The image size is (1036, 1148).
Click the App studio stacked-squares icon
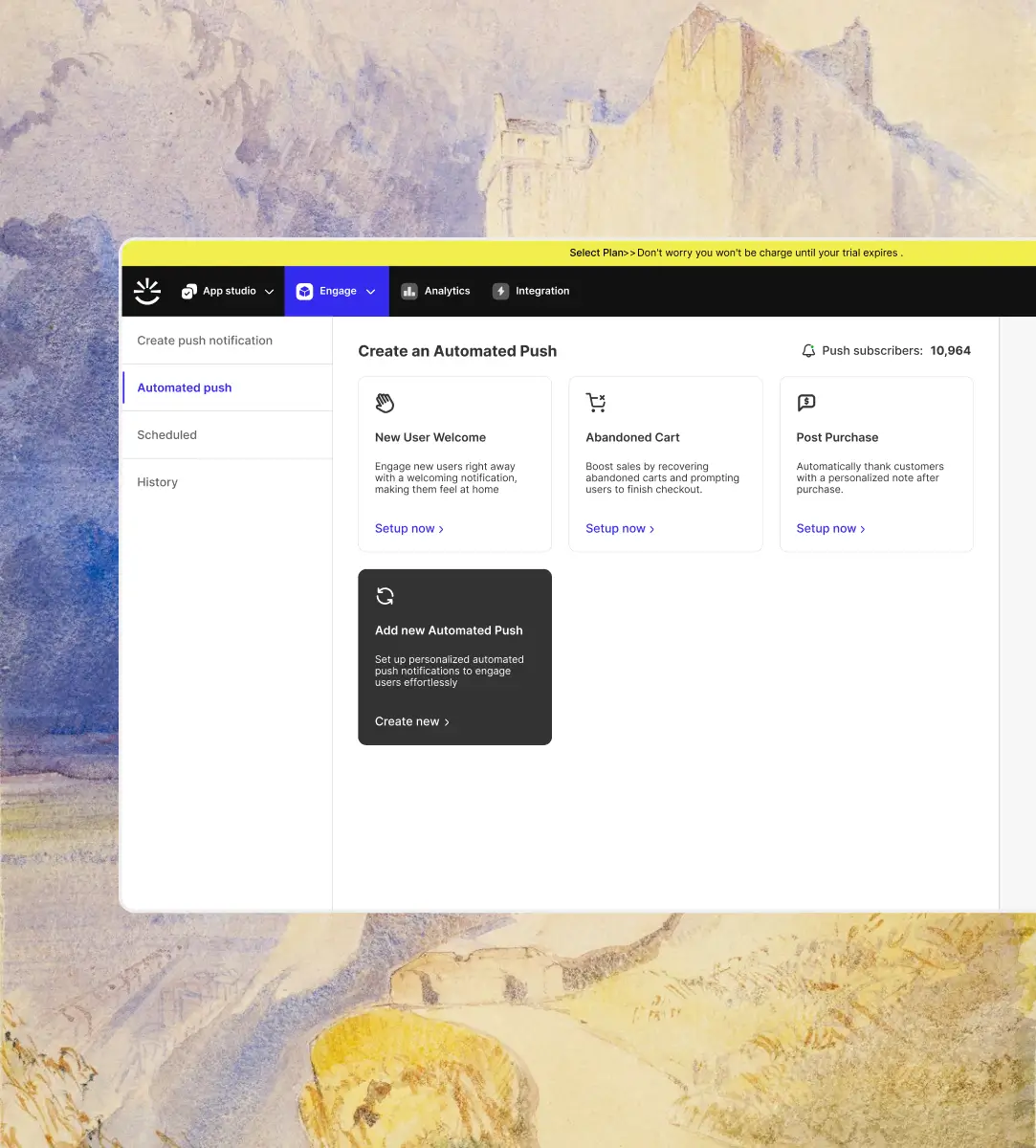189,291
